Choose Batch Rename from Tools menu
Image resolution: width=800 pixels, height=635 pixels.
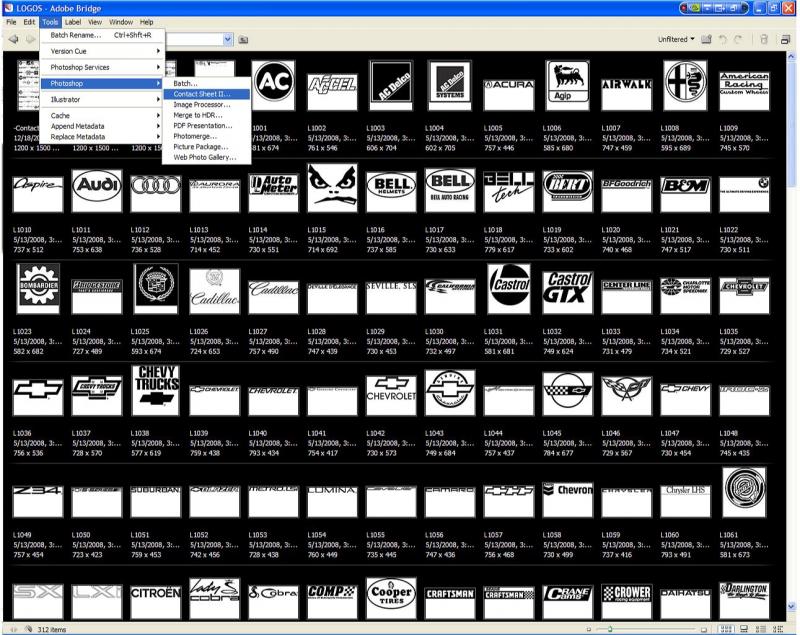pyautogui.click(x=102, y=35)
